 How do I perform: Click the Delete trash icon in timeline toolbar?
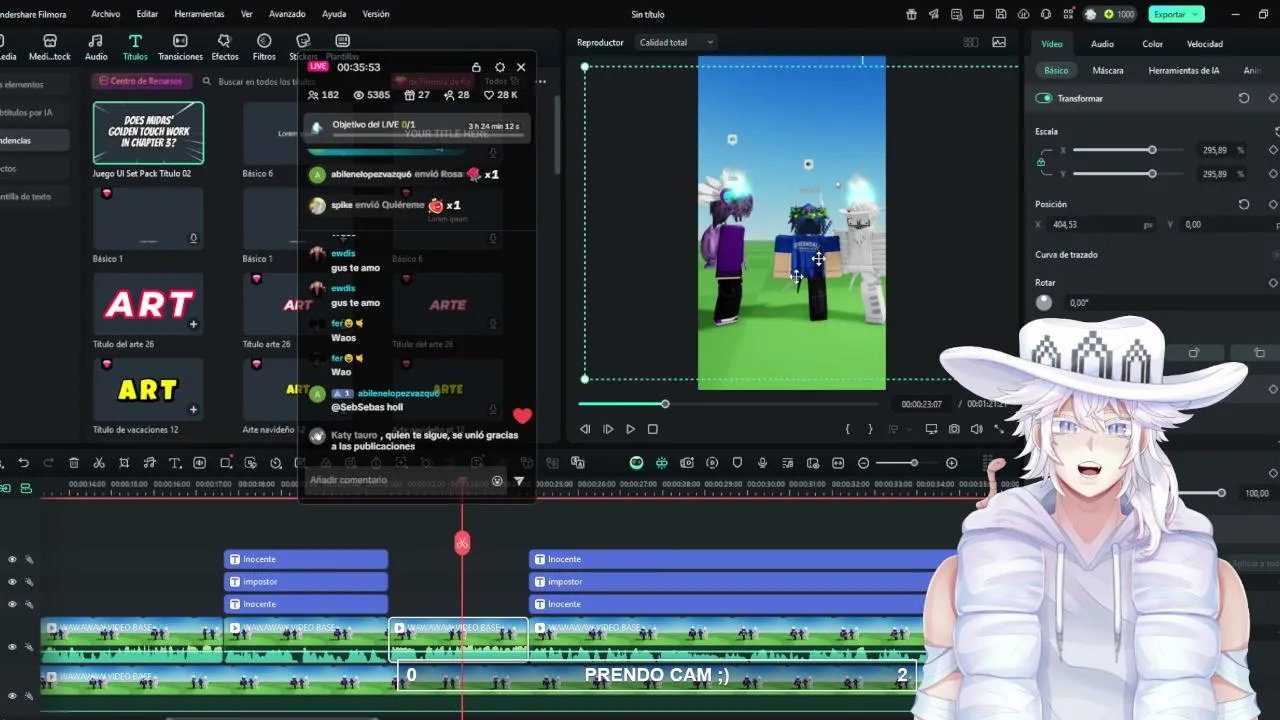[74, 463]
